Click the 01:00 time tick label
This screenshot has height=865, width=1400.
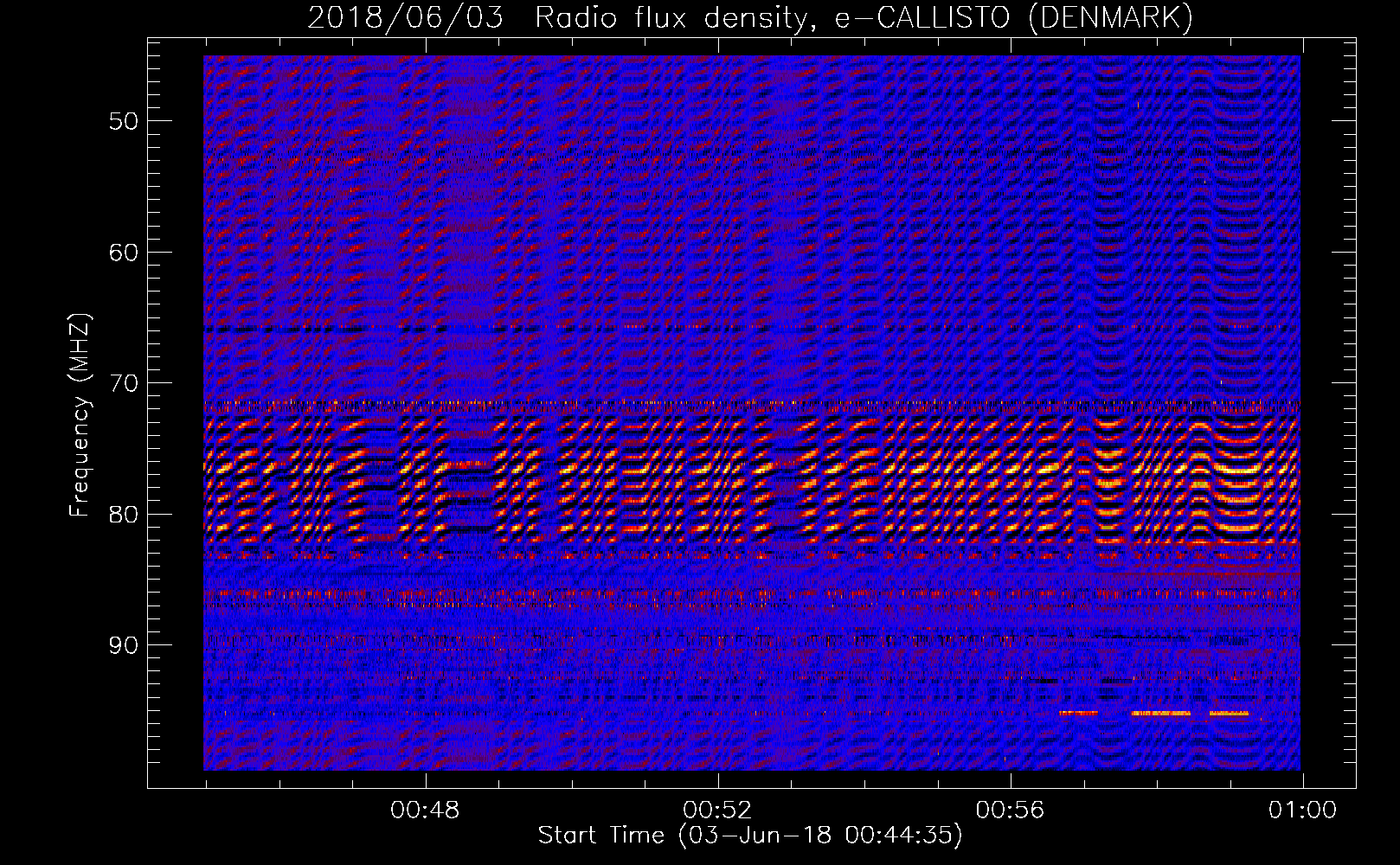tap(1302, 811)
